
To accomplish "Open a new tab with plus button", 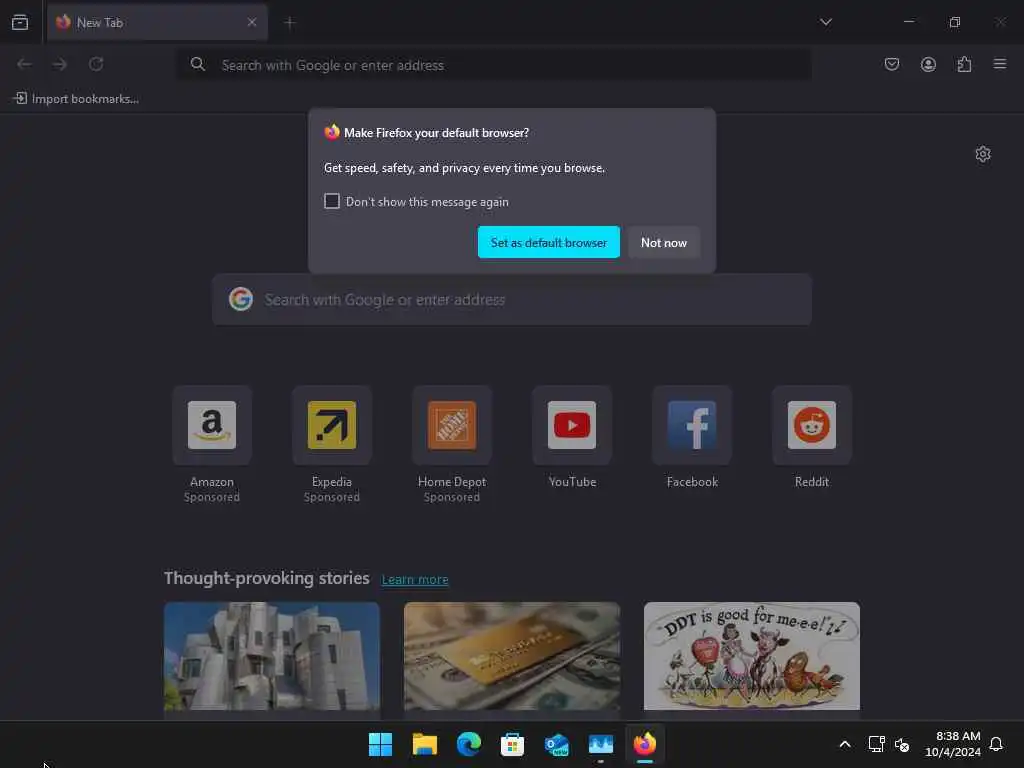I will point(290,23).
